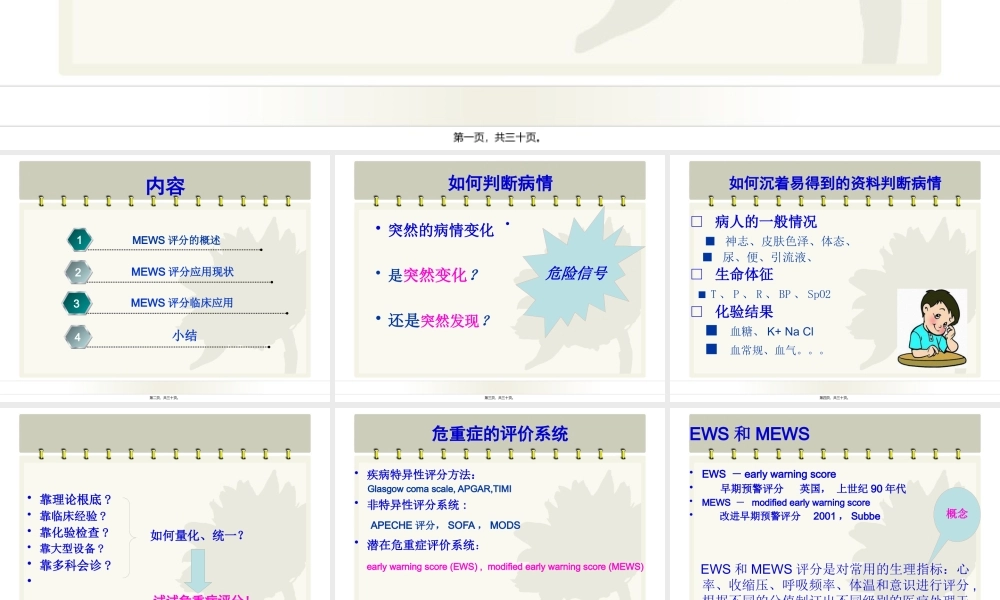Click the square box beside 生命体征
The height and width of the screenshot is (600, 1000).
pos(697,274)
